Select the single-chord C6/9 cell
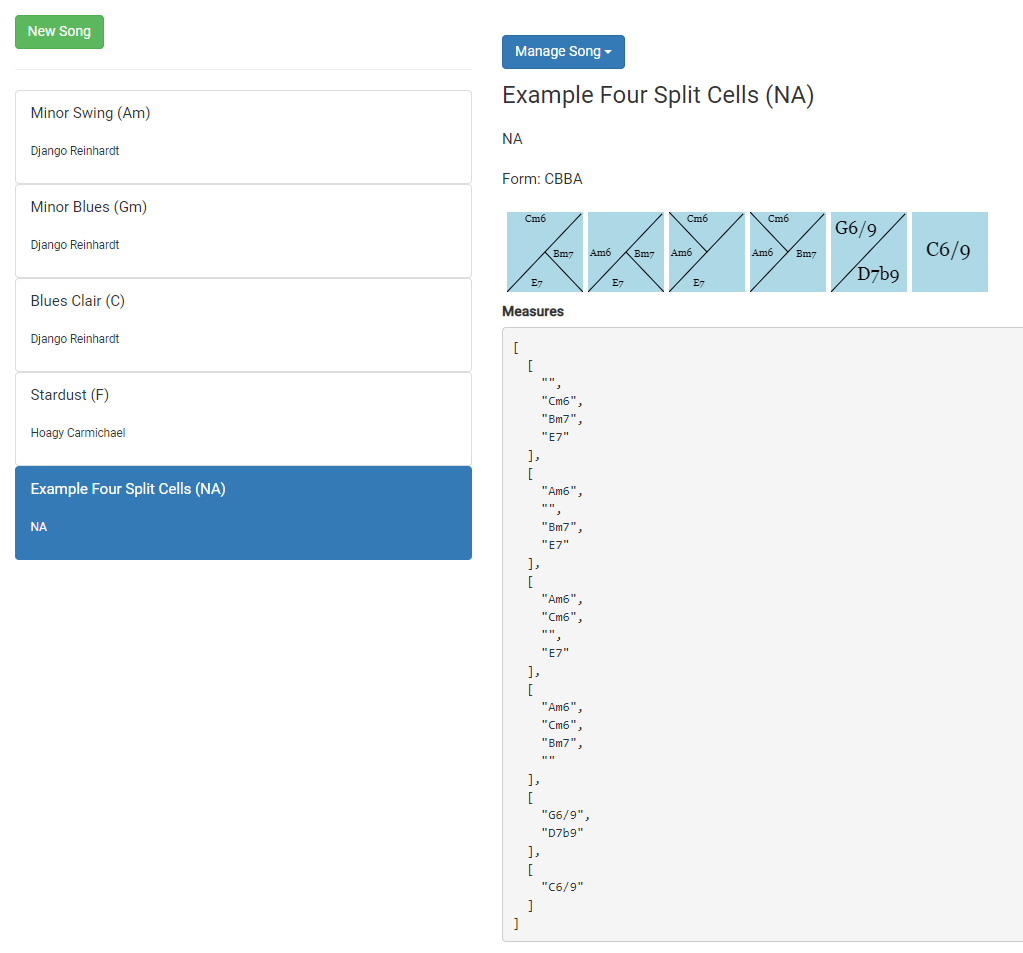Image resolution: width=1023 pixels, height=953 pixels. 949,251
